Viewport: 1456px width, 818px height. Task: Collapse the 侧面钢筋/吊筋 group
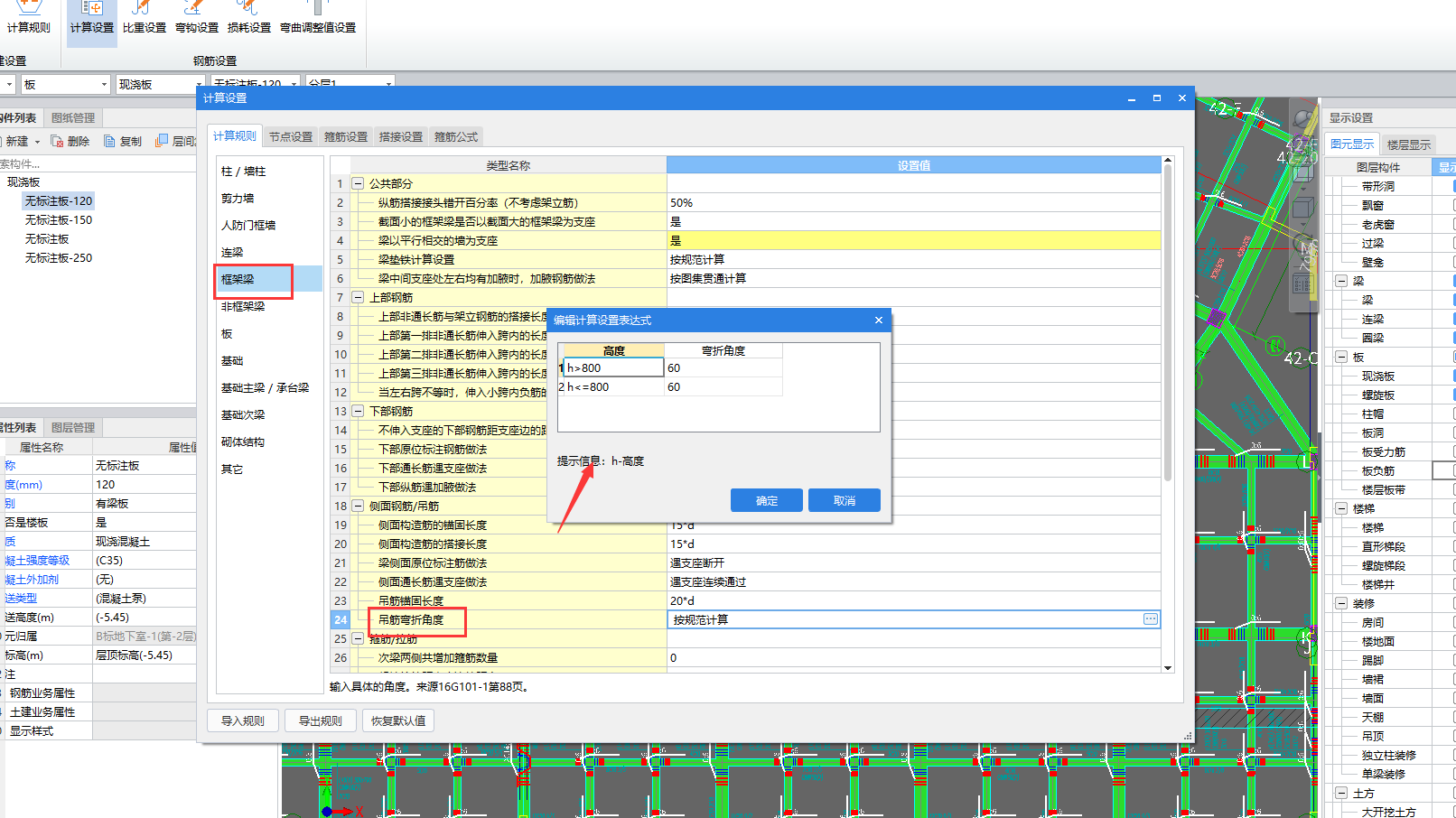tap(358, 506)
